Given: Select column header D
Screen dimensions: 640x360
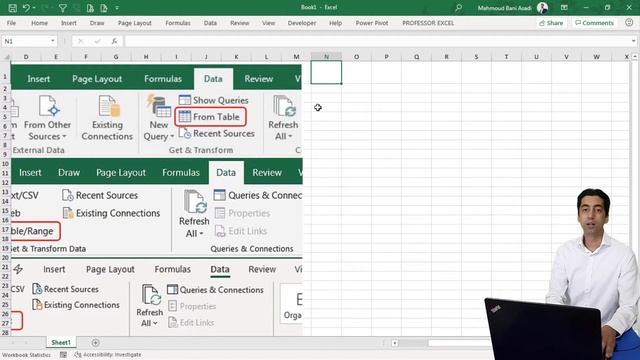Looking at the screenshot, I should tap(26, 57).
